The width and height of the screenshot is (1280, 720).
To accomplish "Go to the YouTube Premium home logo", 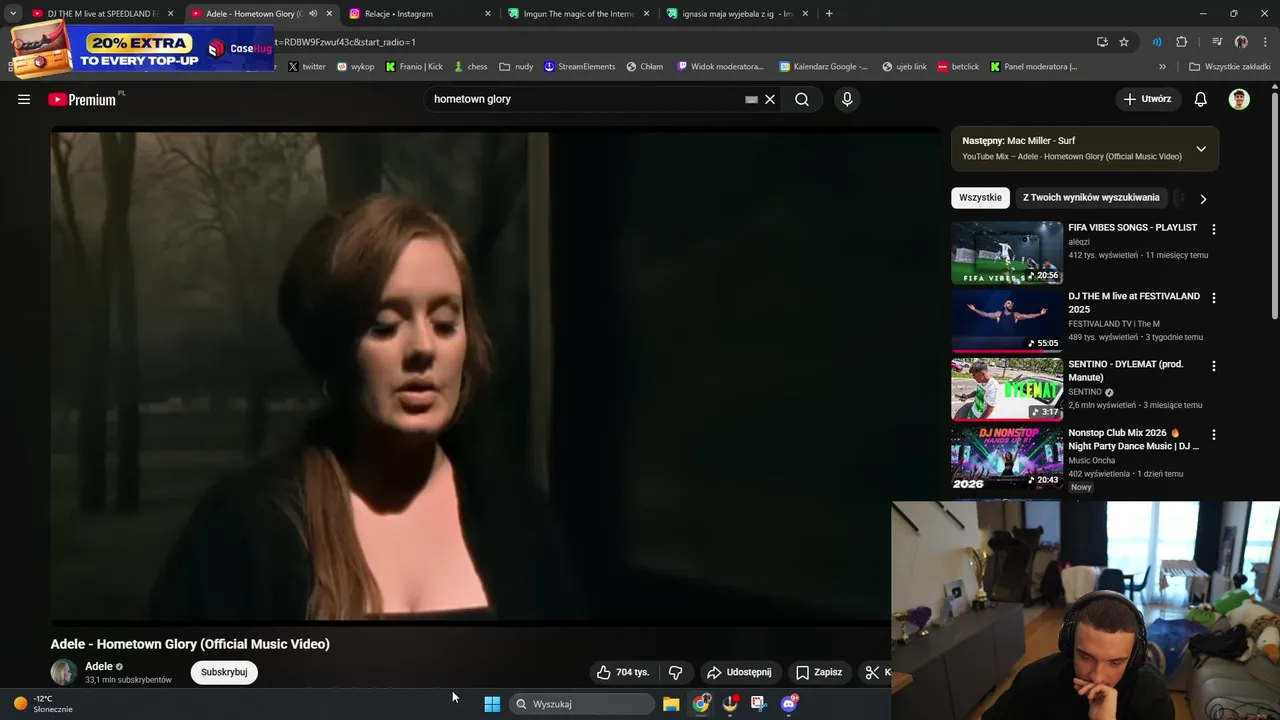I will (81, 99).
